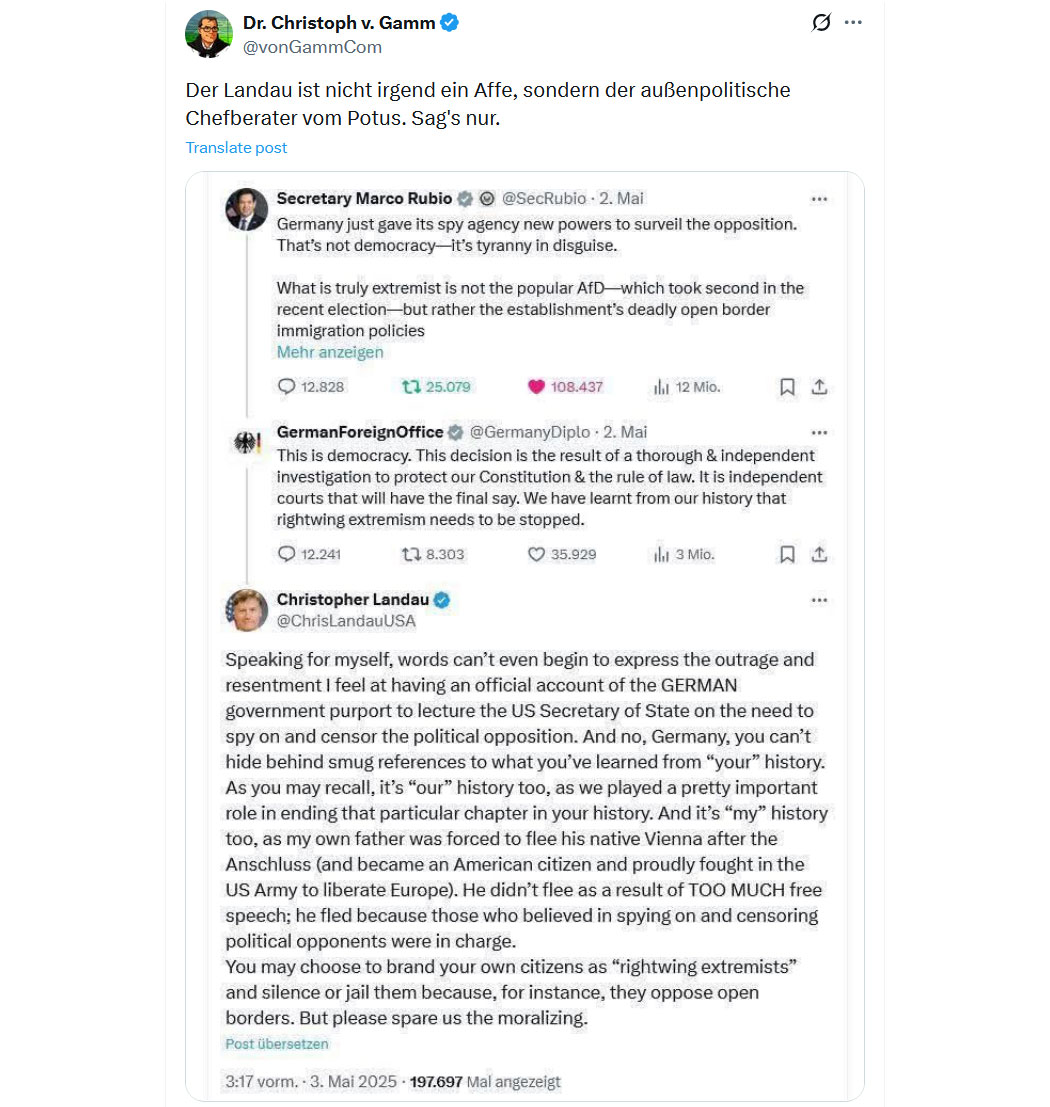Toggle bookmark on Rubio's tweet
This screenshot has width=1050, height=1107.
[x=787, y=387]
